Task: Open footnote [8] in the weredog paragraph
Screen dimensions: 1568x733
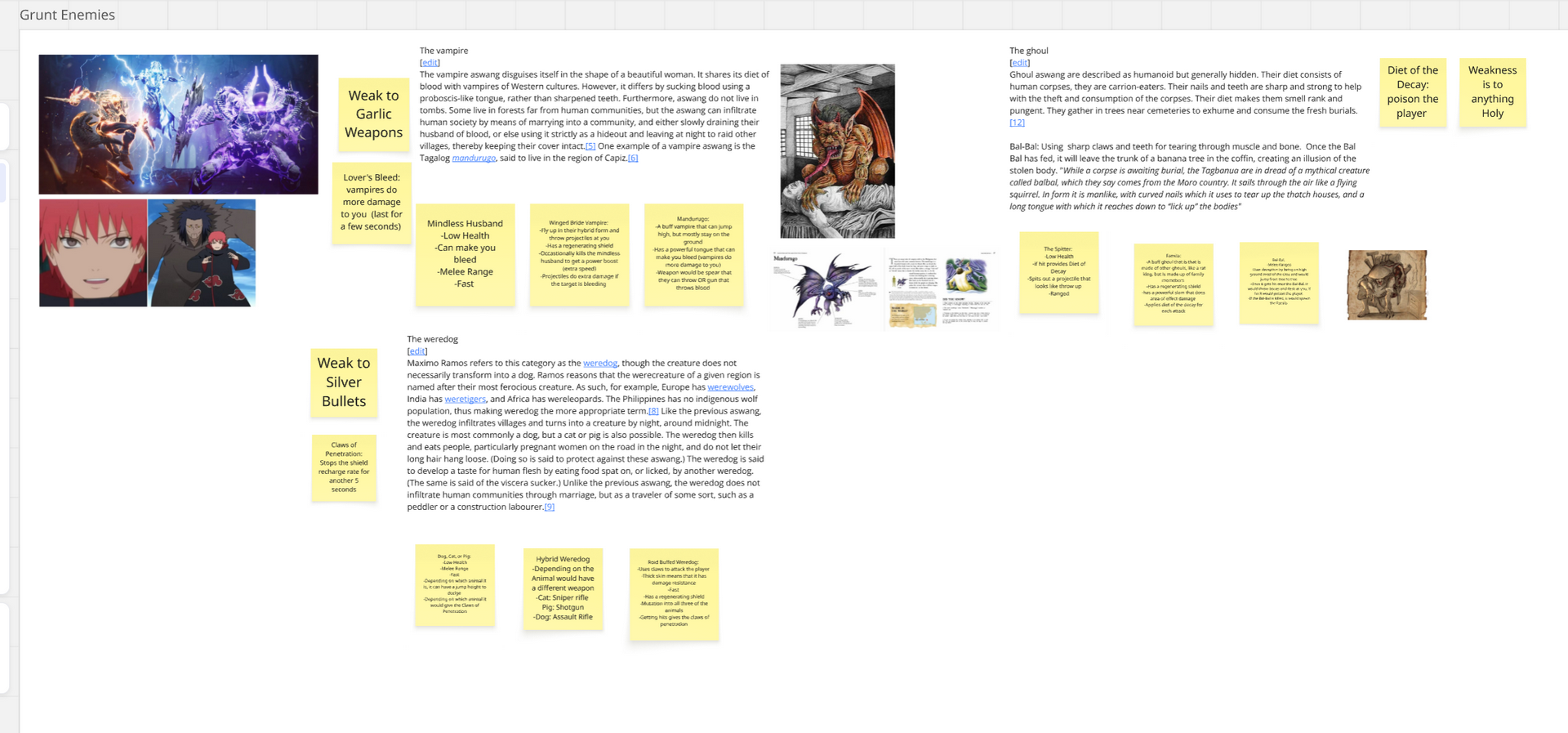Action: point(653,411)
